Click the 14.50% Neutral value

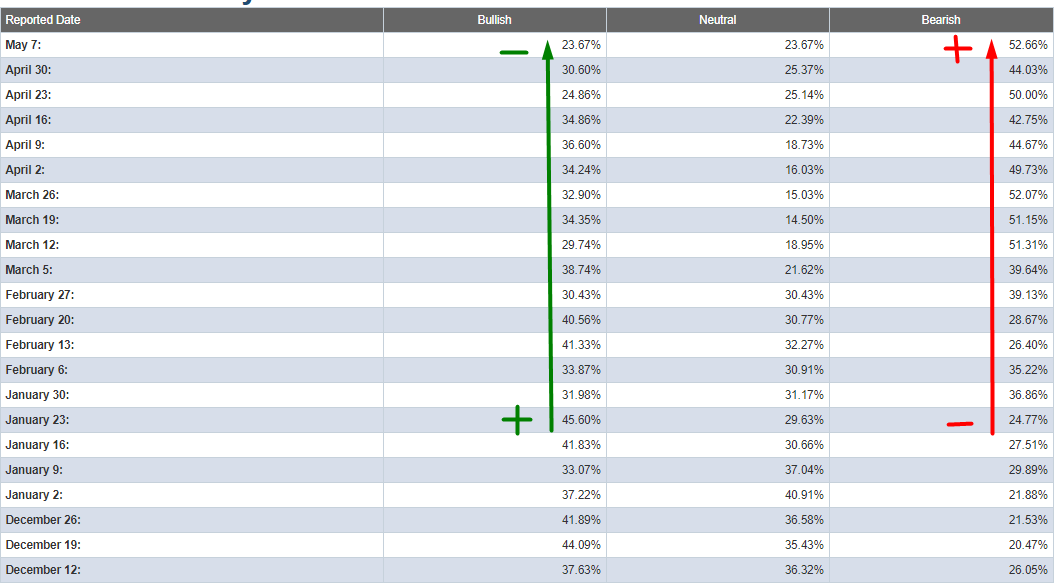pyautogui.click(x=804, y=220)
